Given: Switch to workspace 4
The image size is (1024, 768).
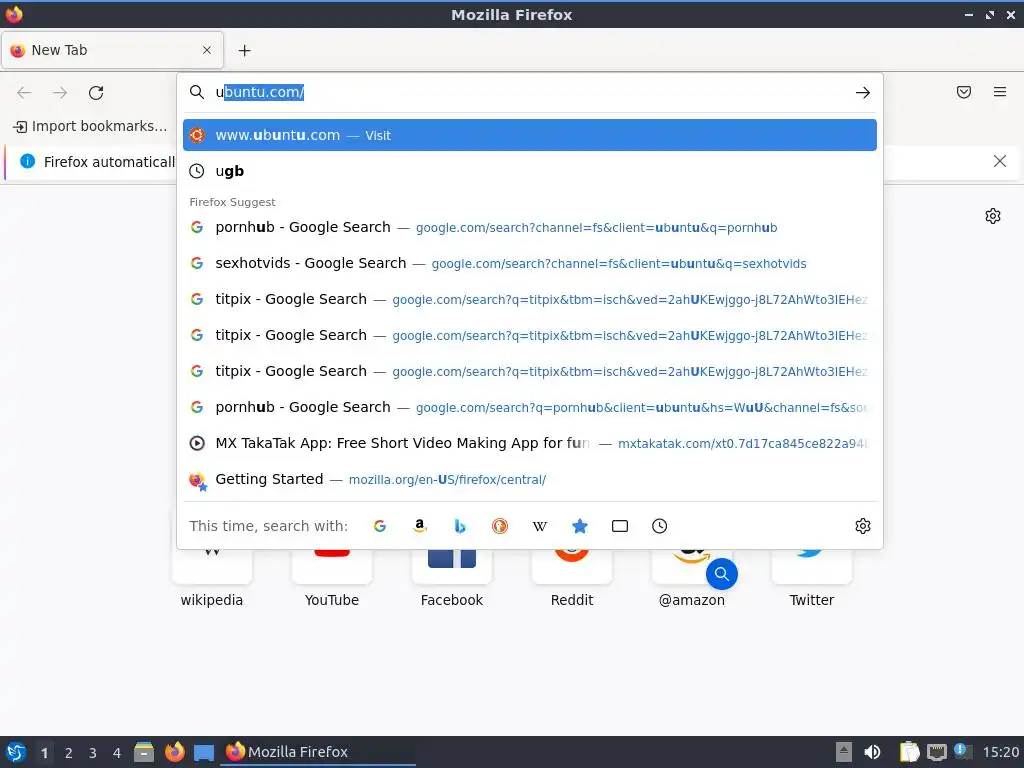Looking at the screenshot, I should 117,753.
